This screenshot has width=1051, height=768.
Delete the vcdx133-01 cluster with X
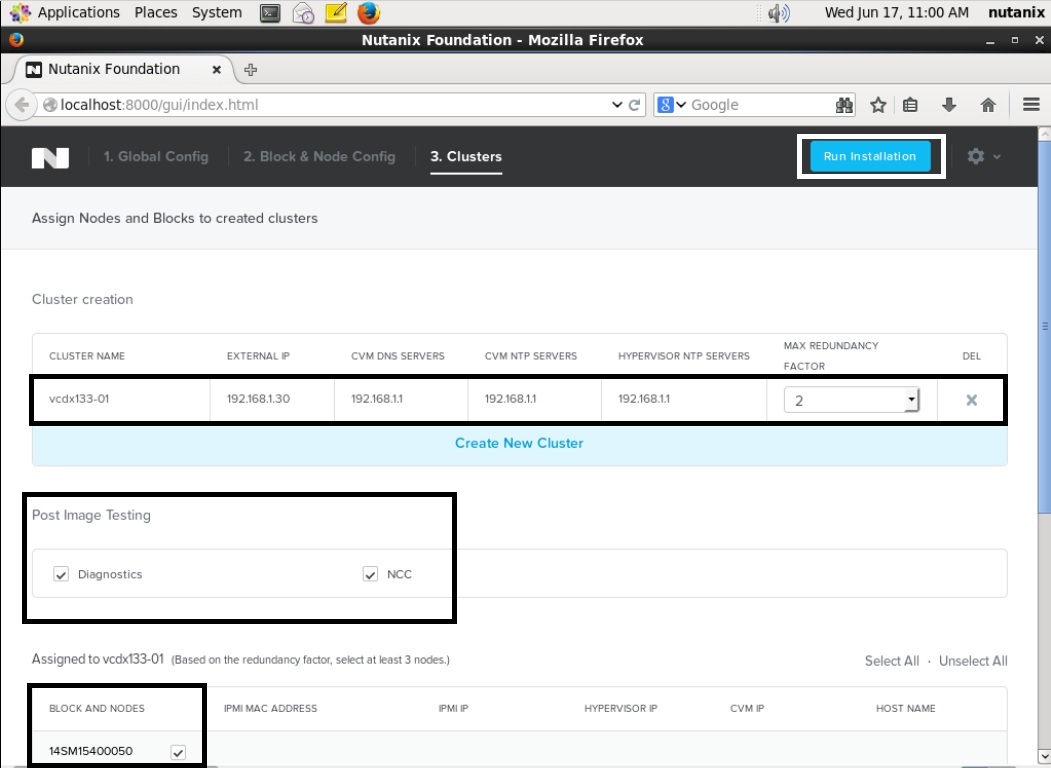click(971, 400)
